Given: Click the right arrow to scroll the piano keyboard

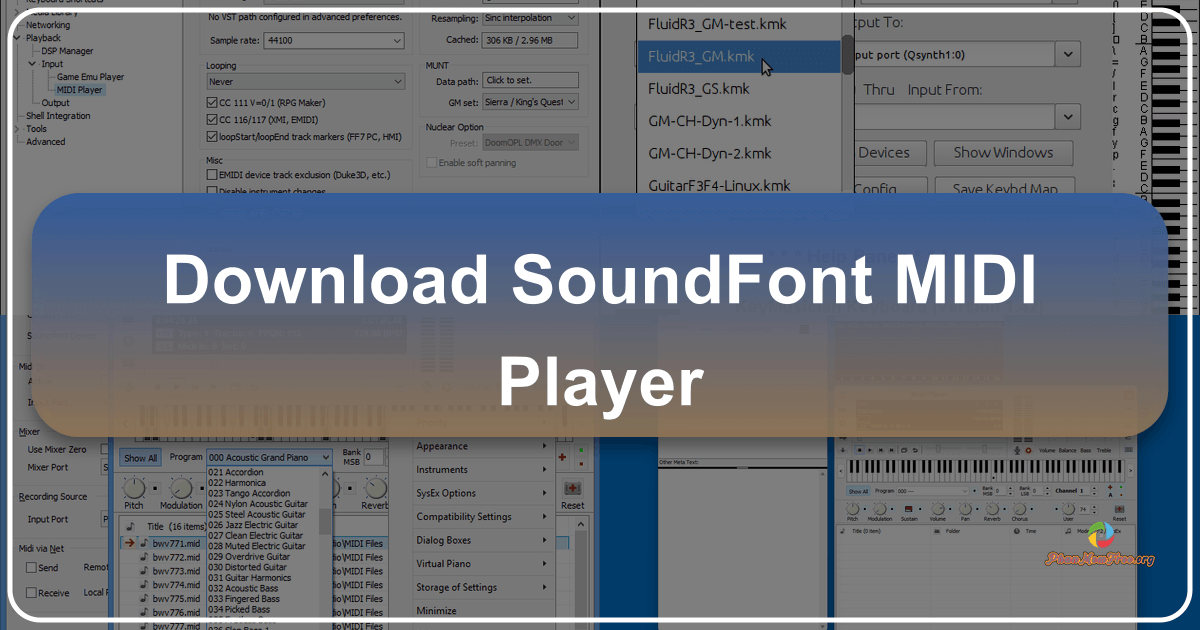Looking at the screenshot, I should tap(1130, 471).
